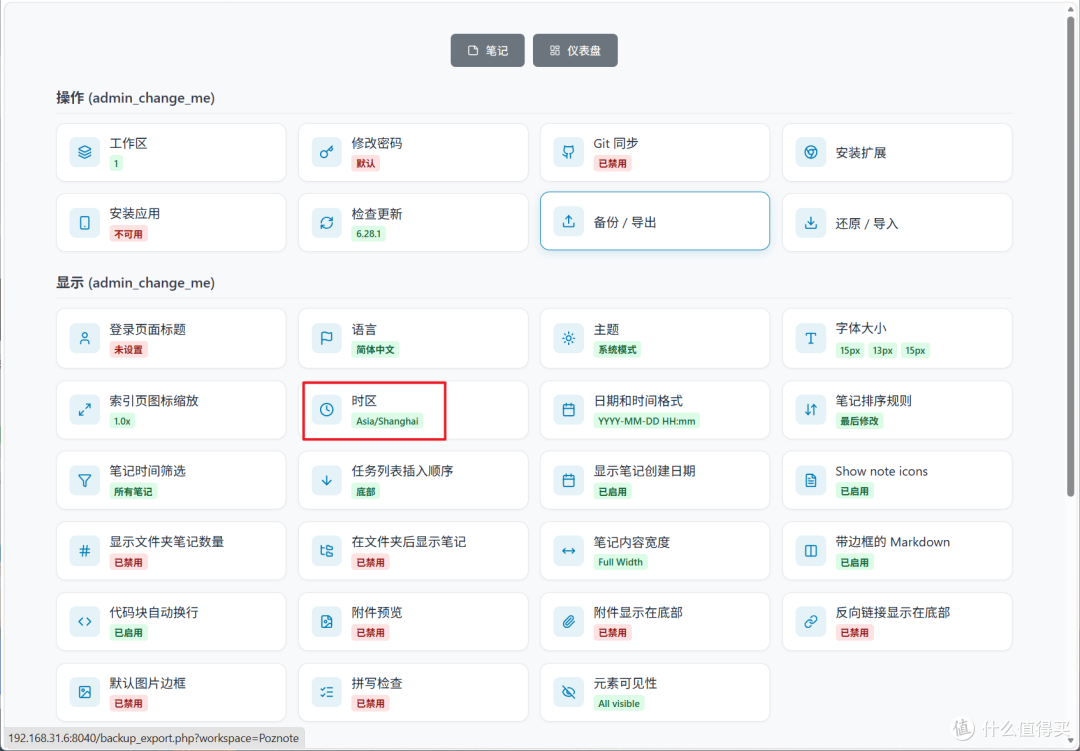Open the 所有笔记 time filter value
1080x751 pixels.
click(134, 492)
